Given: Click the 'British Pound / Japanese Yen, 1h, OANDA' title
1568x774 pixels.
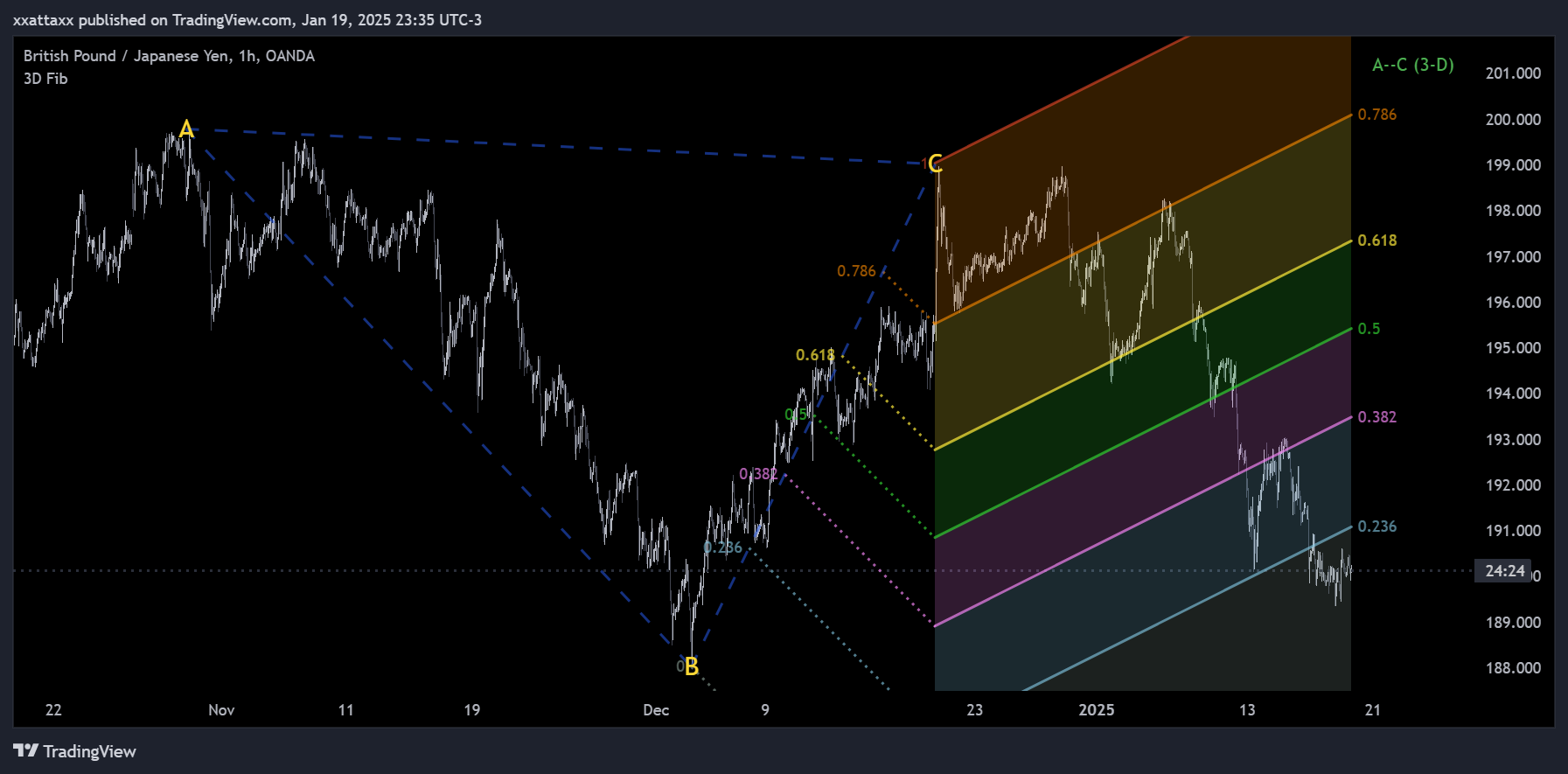Looking at the screenshot, I should point(169,56).
